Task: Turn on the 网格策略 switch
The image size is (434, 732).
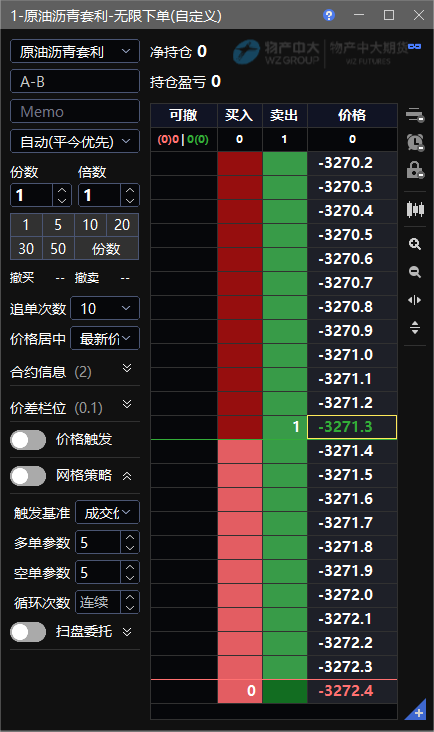Action: (x=28, y=476)
